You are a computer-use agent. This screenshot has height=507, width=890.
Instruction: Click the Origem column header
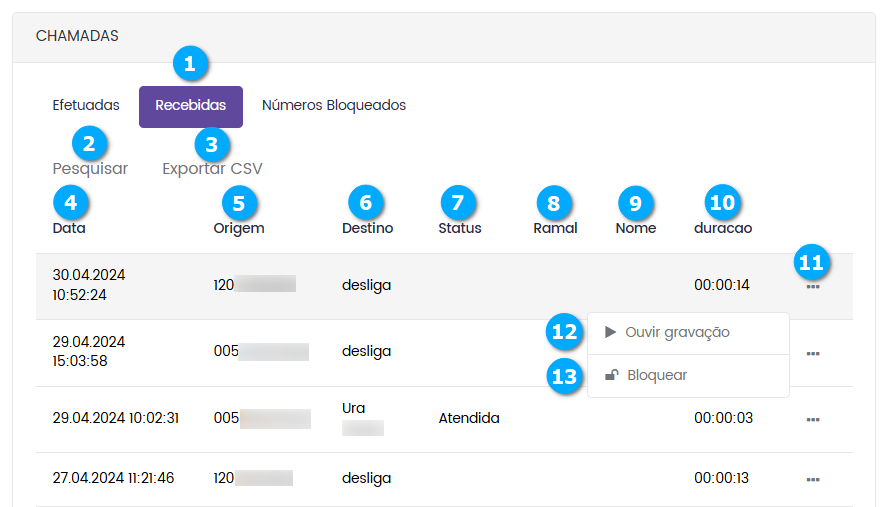coord(239,228)
